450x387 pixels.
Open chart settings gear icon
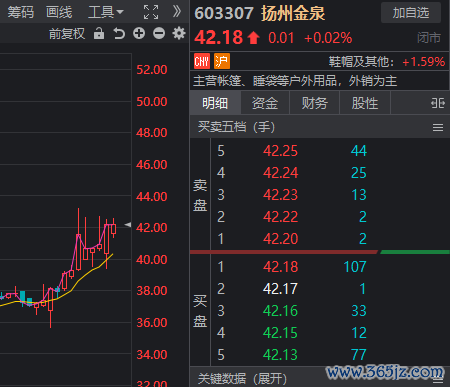(x=179, y=33)
